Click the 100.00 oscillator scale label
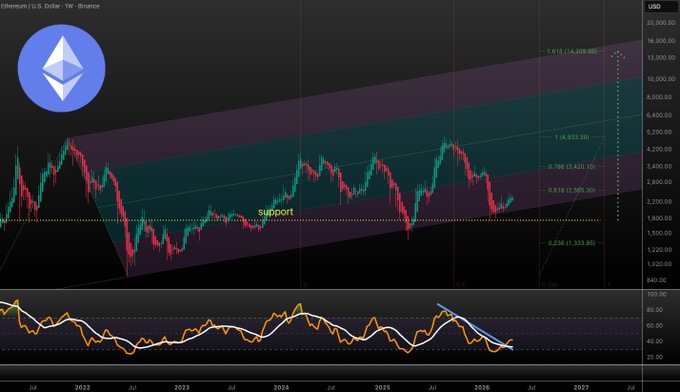The width and height of the screenshot is (680, 392). 656,294
